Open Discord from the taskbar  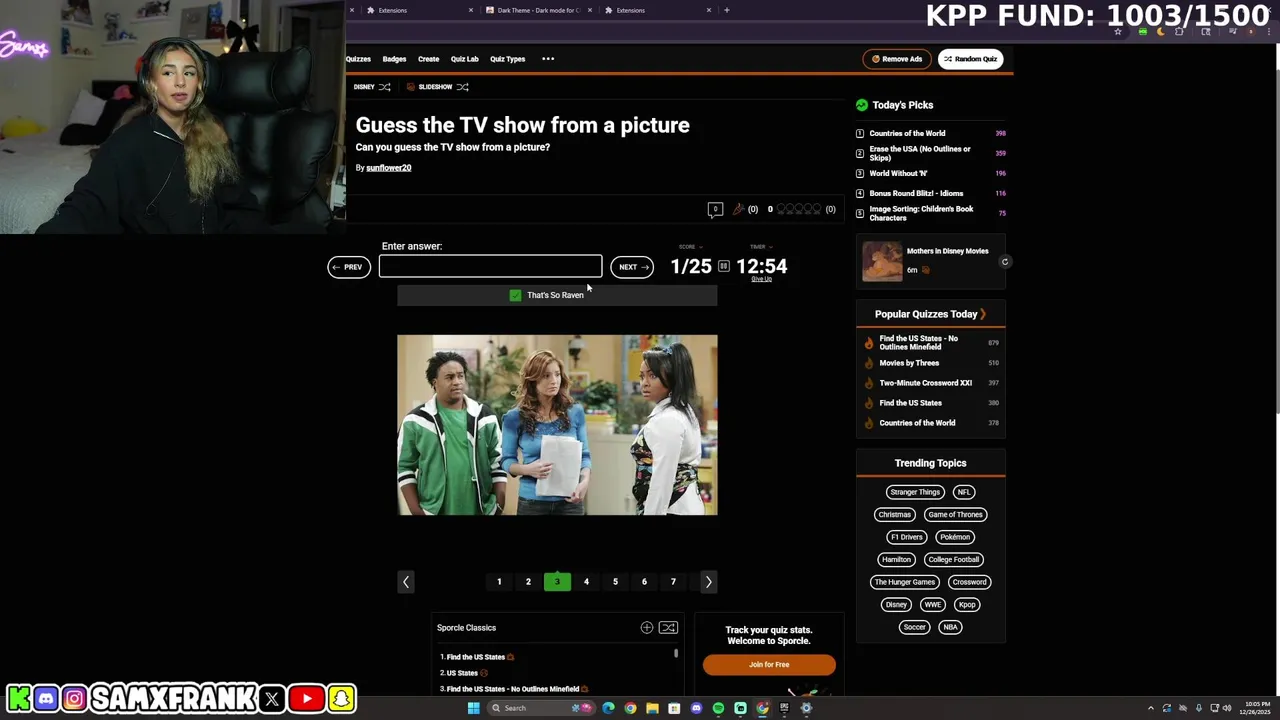[696, 708]
